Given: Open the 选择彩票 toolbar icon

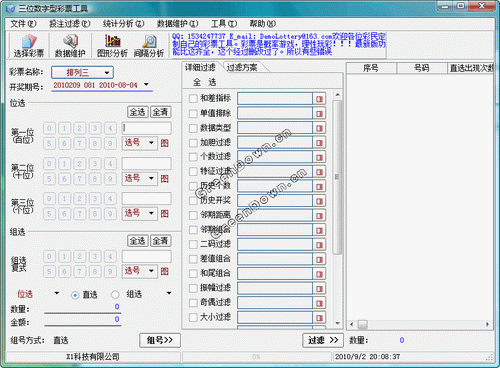Looking at the screenshot, I should coord(29,46).
